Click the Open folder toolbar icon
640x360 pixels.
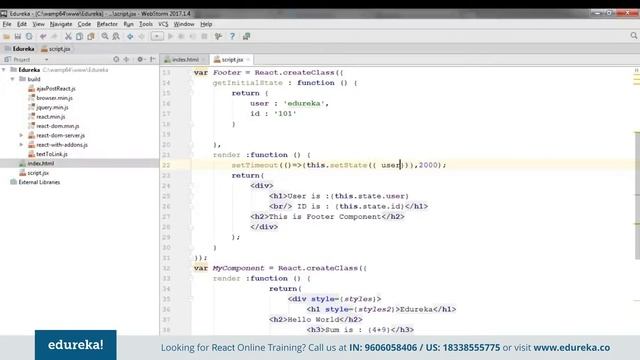(7, 37)
